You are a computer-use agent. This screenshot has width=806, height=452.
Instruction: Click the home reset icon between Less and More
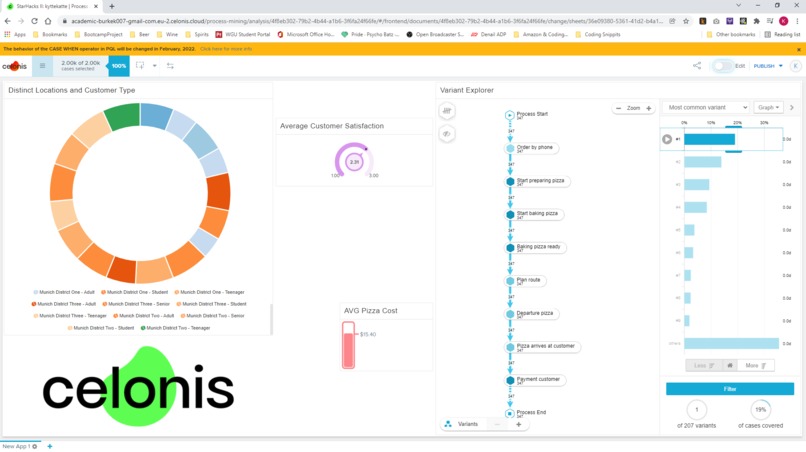(730, 366)
